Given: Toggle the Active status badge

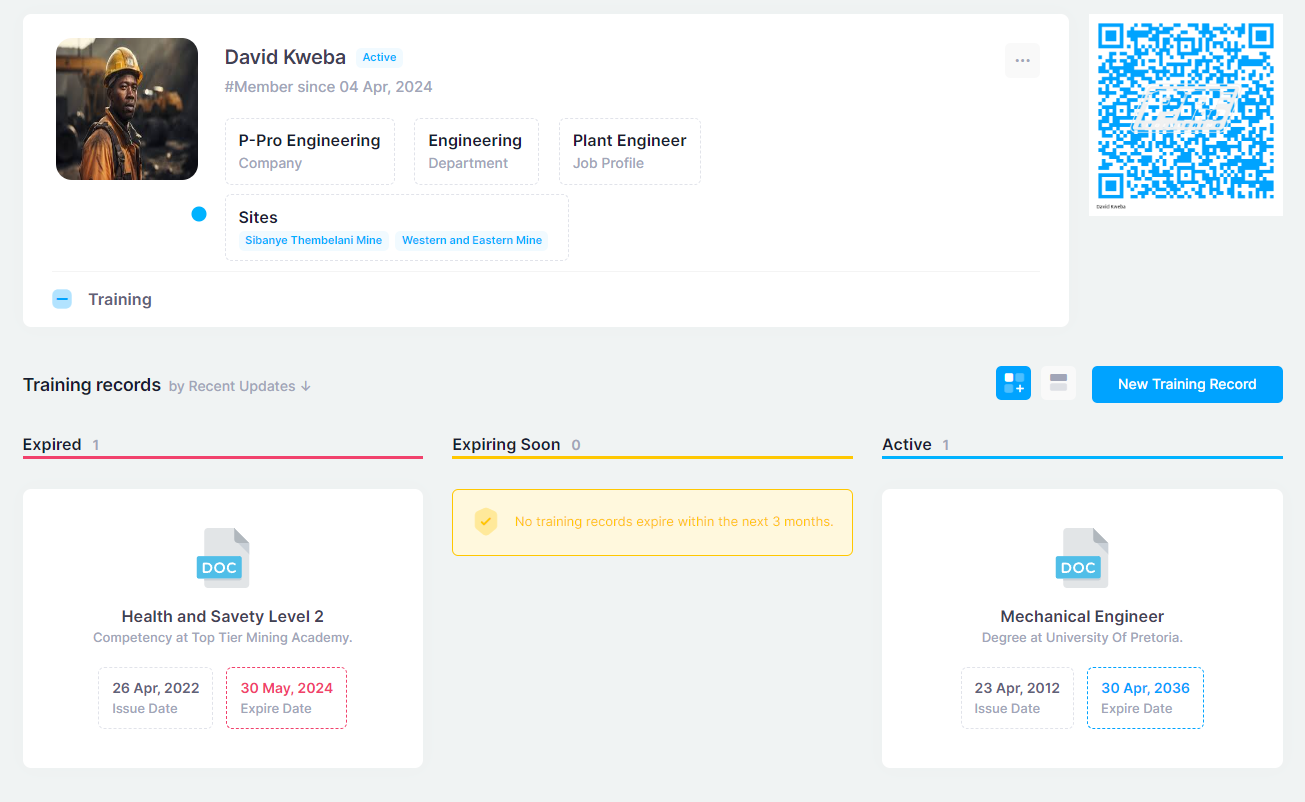Looking at the screenshot, I should pos(379,57).
